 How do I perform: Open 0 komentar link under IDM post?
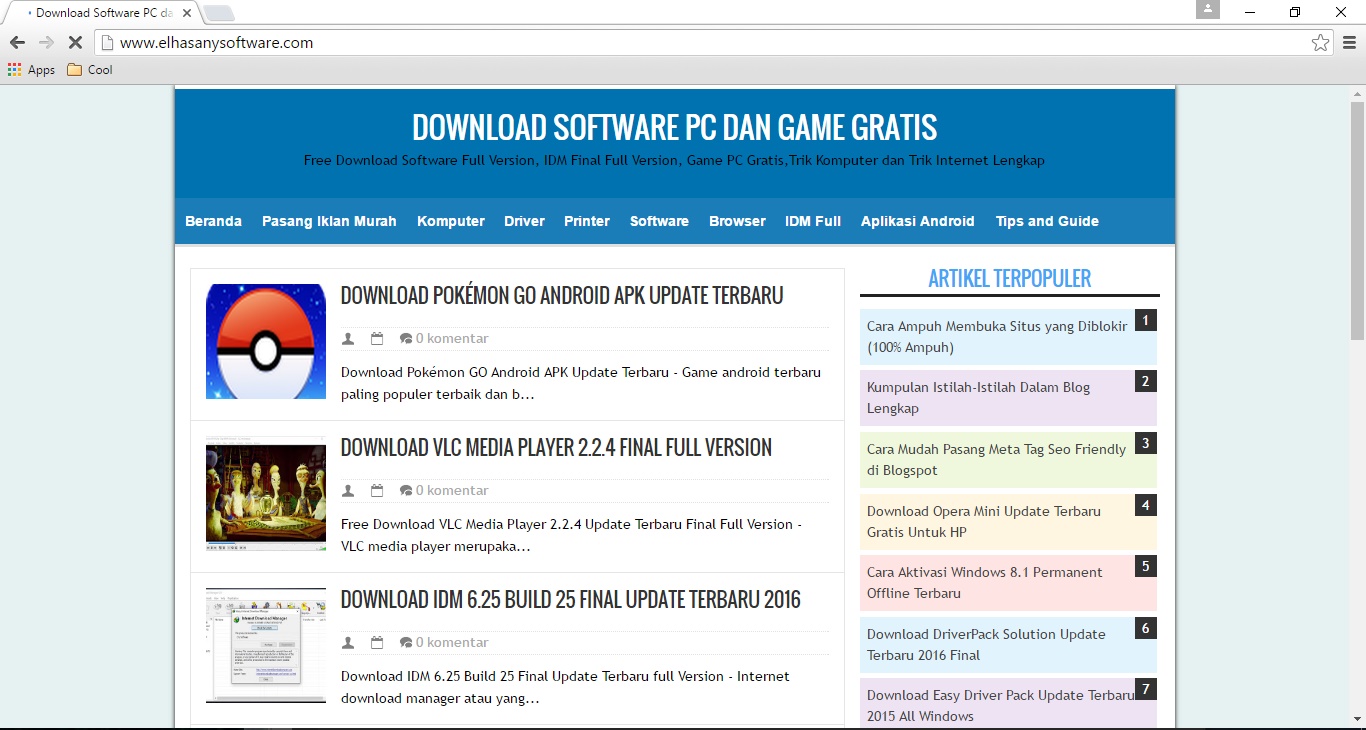pyautogui.click(x=452, y=643)
